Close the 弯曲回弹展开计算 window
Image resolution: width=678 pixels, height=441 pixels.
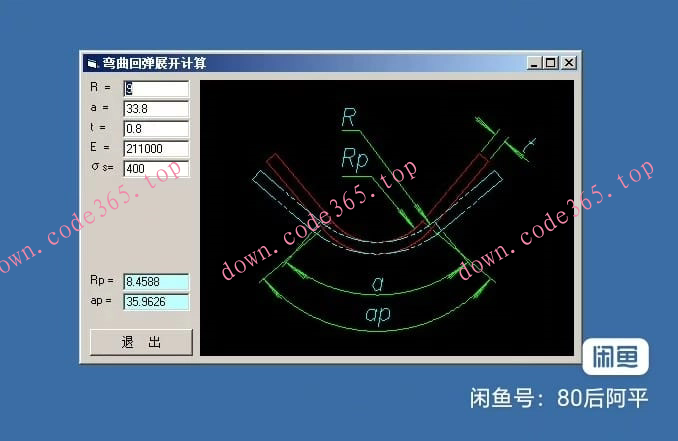pos(568,63)
